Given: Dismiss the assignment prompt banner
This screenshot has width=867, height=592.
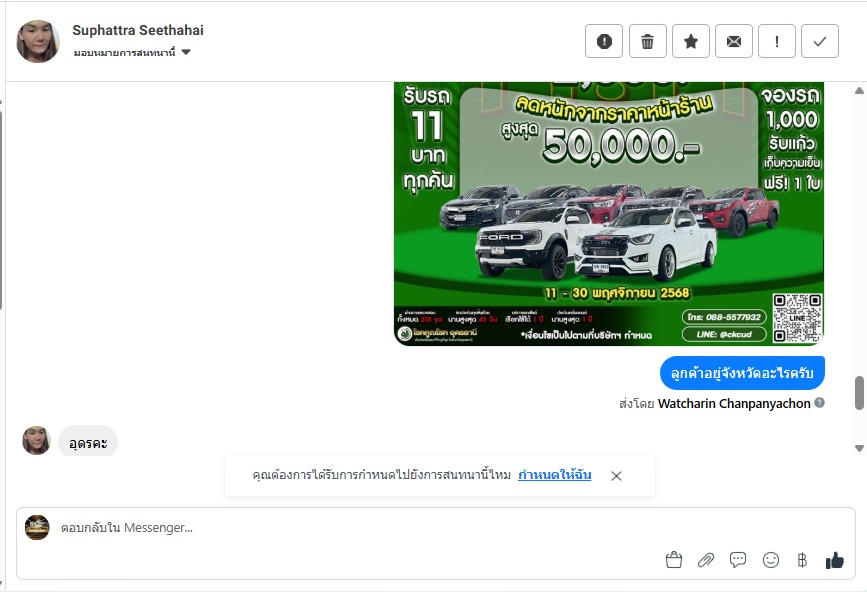Looking at the screenshot, I should (617, 475).
